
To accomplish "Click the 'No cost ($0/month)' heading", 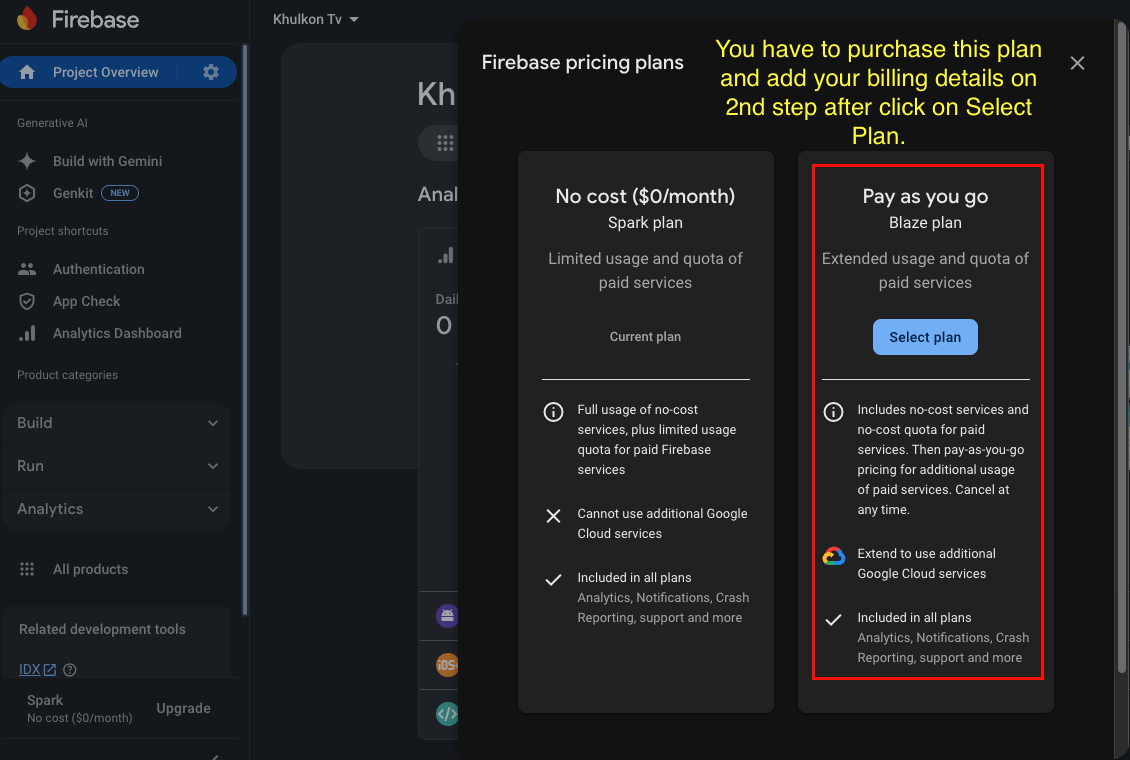I will (645, 196).
